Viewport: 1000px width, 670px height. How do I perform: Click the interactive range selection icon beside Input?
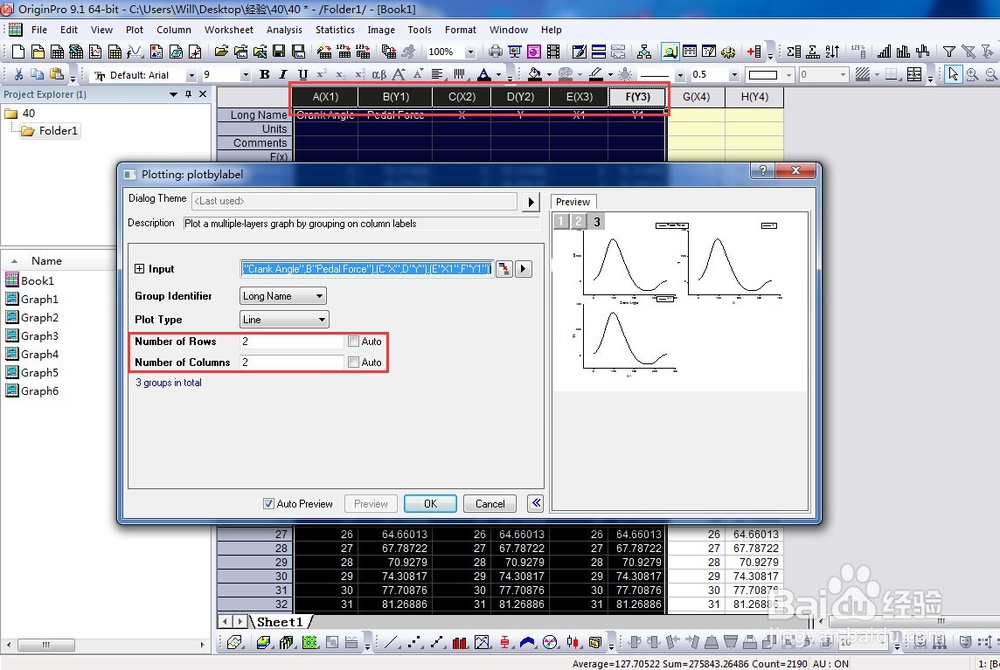[504, 269]
